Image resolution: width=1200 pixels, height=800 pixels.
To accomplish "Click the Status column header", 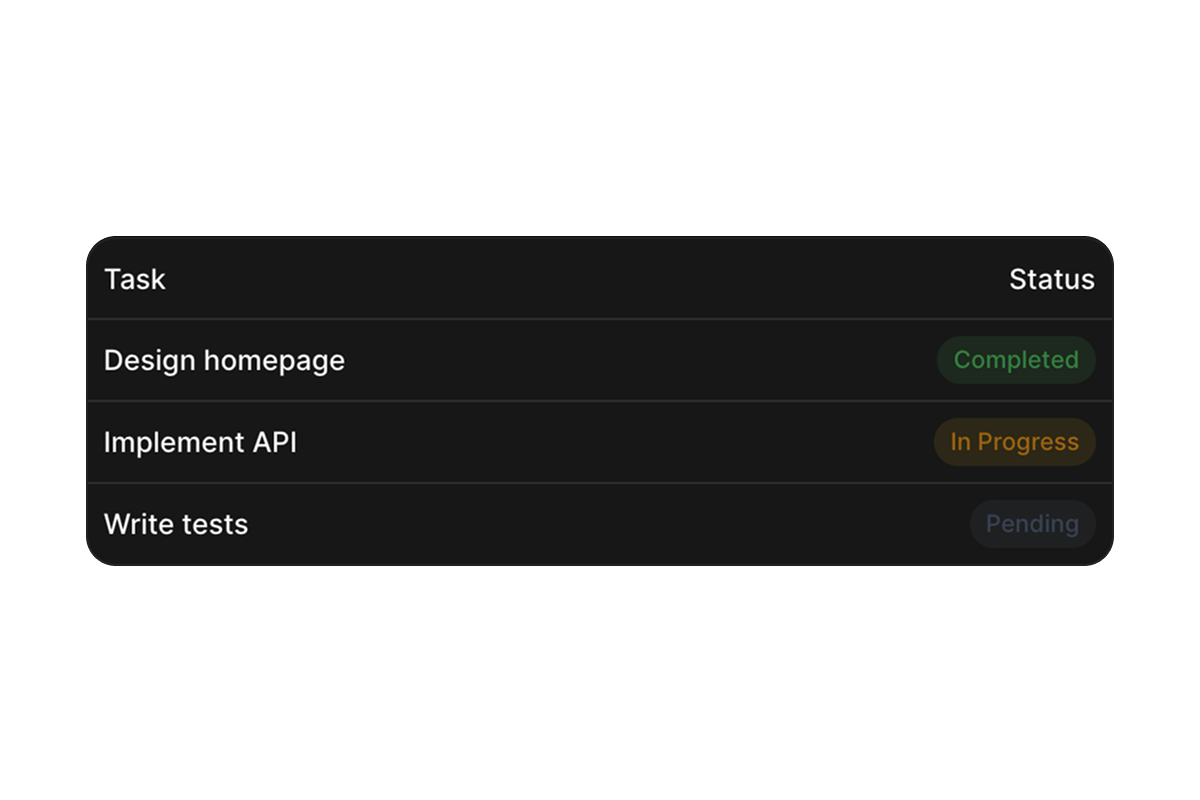I will pos(1051,279).
